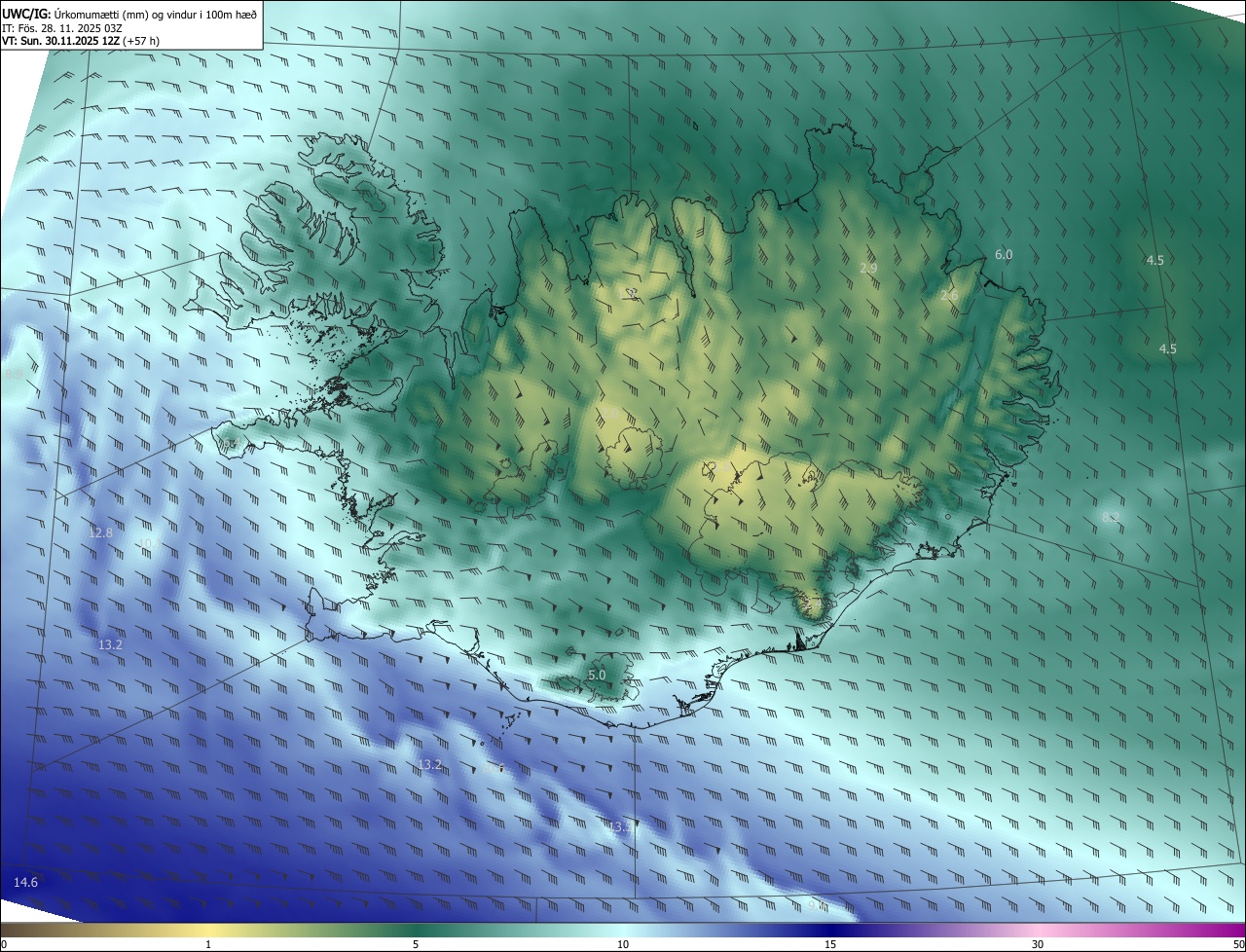Select the 30 tick label on the colour scale
This screenshot has width=1246, height=952.
coord(1038,944)
